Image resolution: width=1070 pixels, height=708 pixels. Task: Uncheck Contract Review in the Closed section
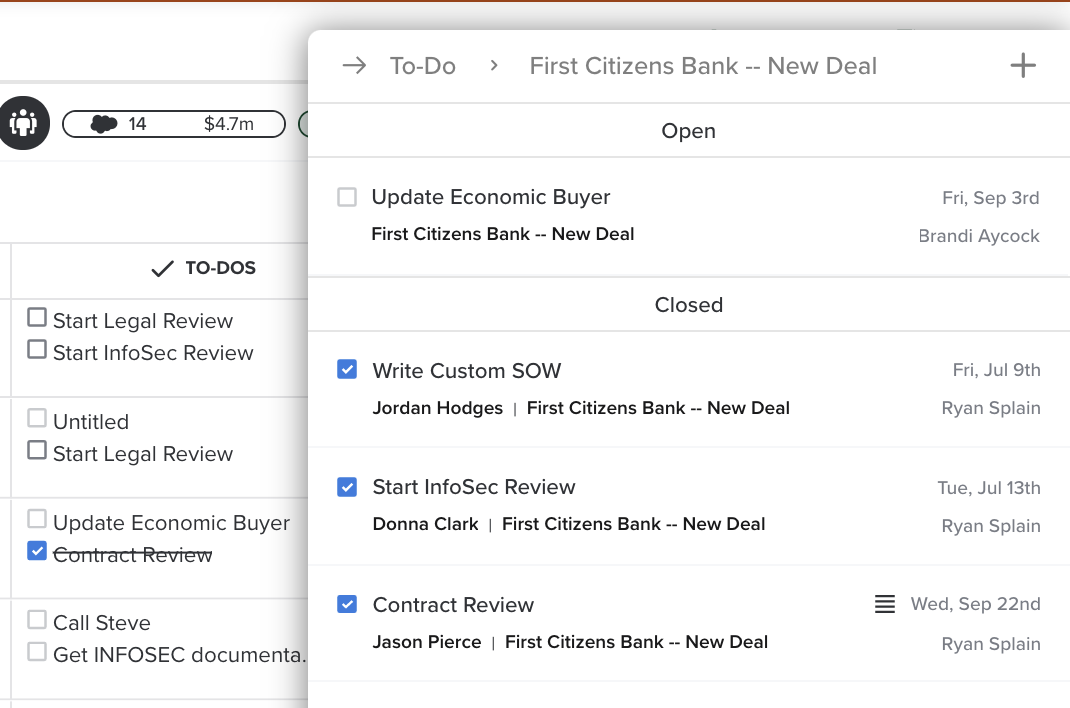347,604
